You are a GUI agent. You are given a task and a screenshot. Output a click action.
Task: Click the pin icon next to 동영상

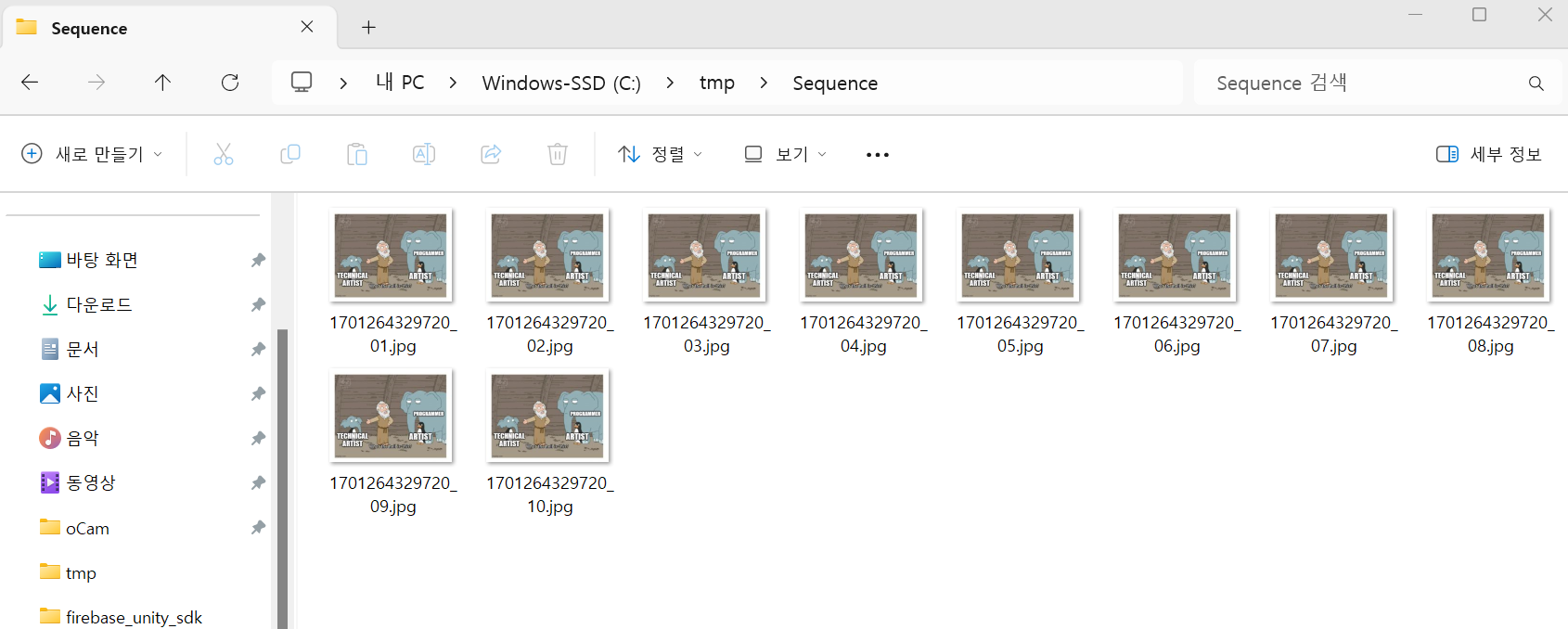point(258,482)
